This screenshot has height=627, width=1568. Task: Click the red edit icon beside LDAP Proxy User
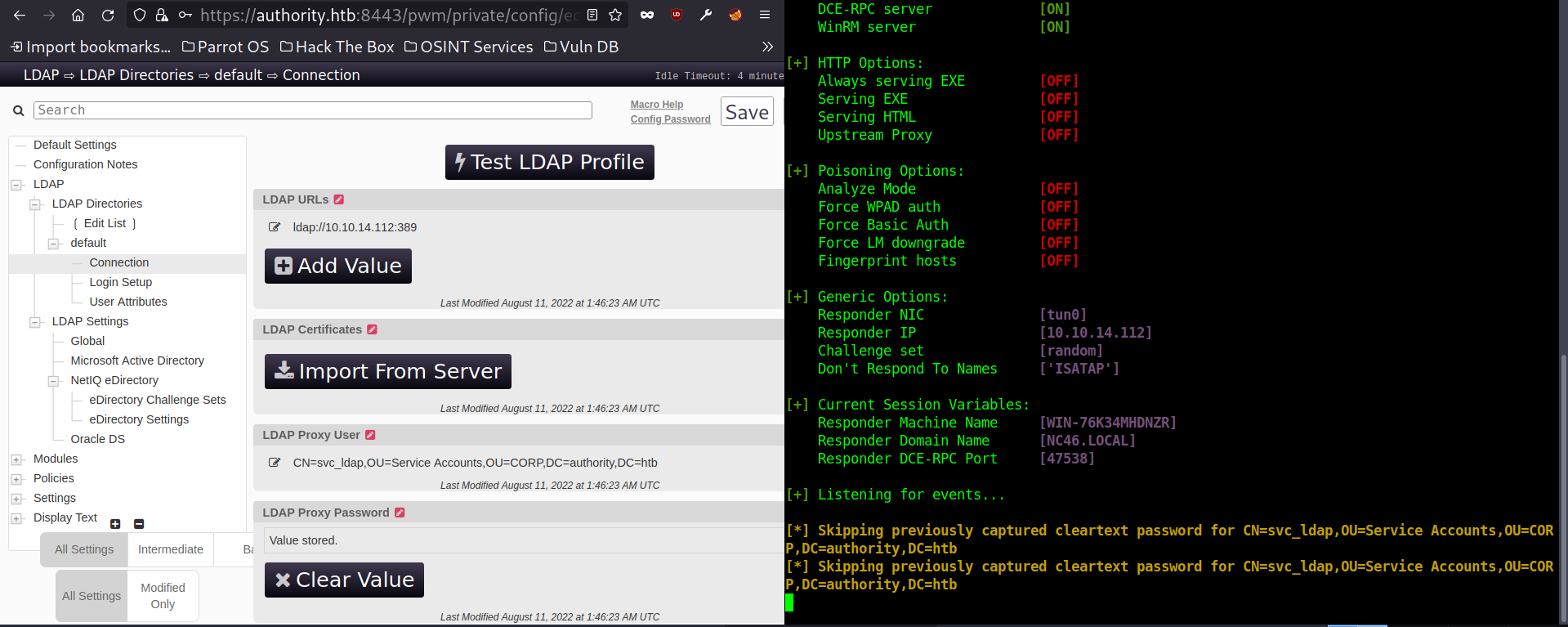point(370,435)
